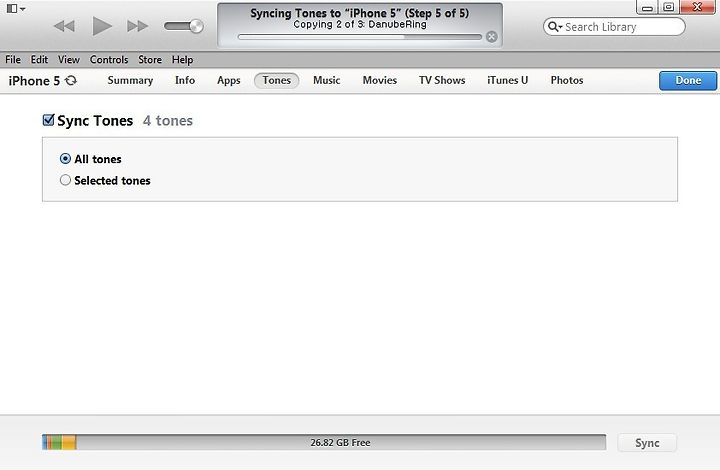Click the Sync button
Image resolution: width=720 pixels, height=470 pixels.
[x=647, y=443]
